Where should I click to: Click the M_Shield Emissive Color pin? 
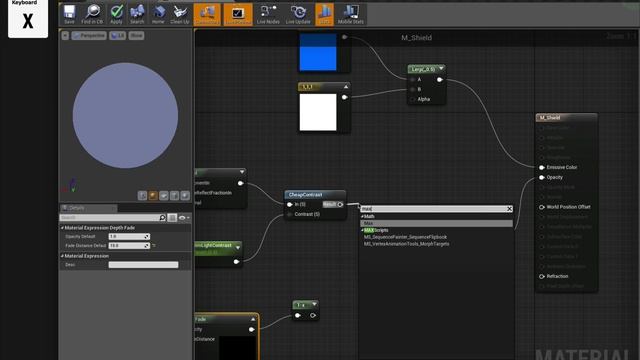(x=542, y=167)
